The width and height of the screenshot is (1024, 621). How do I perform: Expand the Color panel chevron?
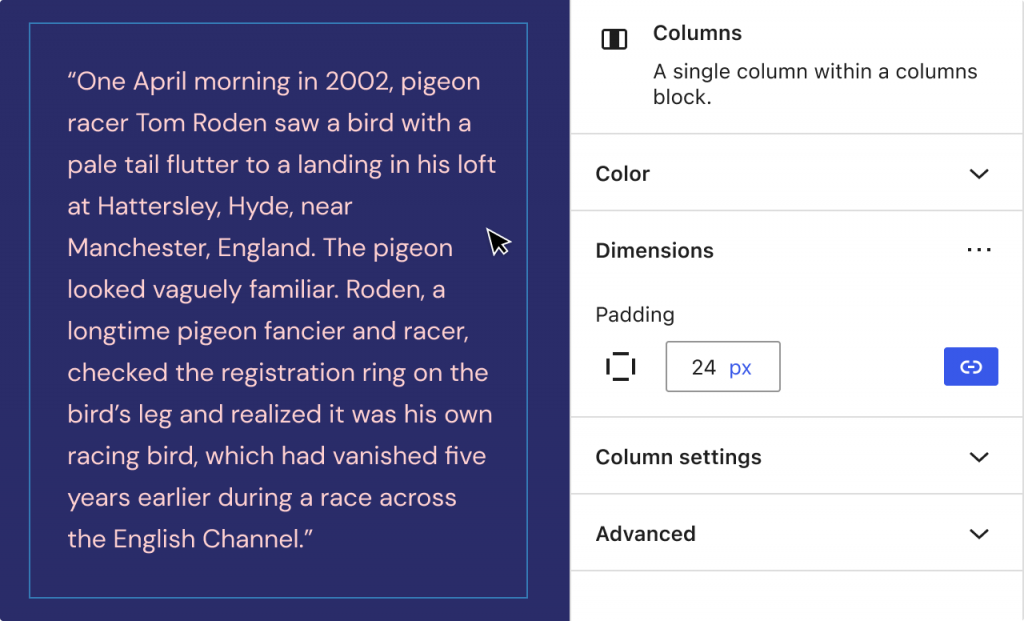[979, 173]
